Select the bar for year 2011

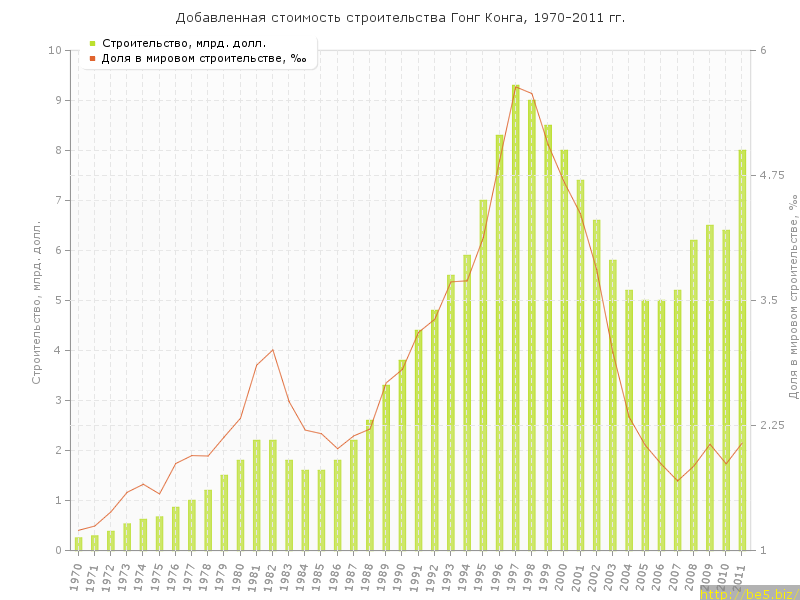[x=742, y=350]
